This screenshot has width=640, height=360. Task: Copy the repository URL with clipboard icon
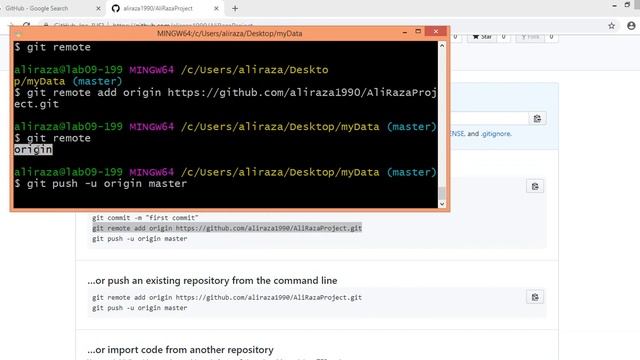(537, 118)
